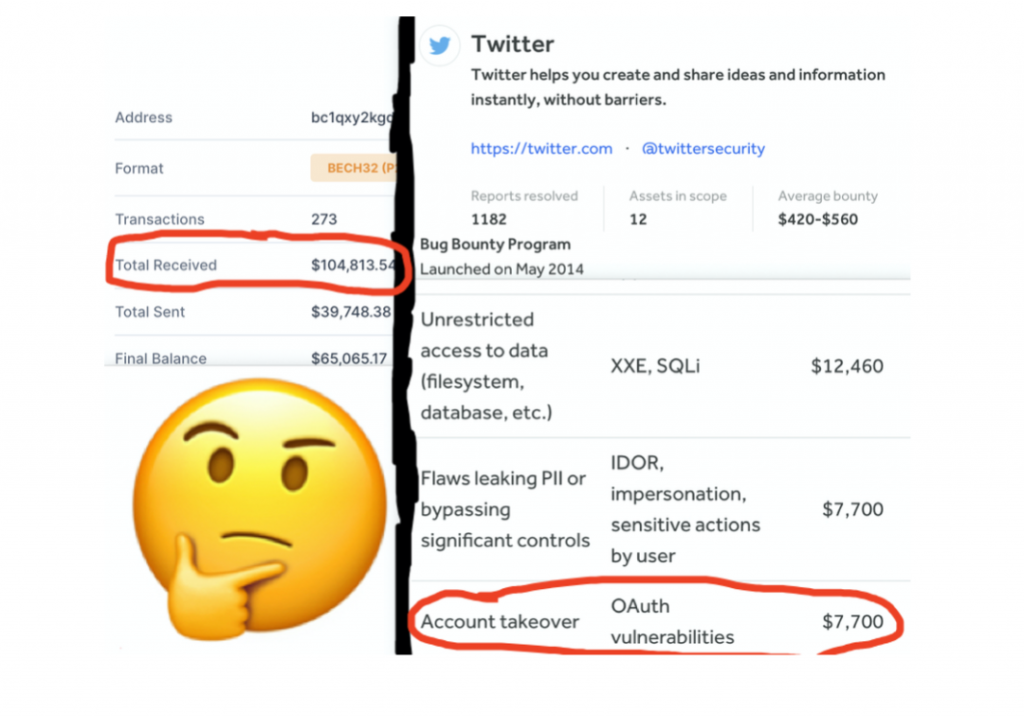Click the Final Balance value $65,065.17
Image resolution: width=1024 pixels, height=717 pixels.
tap(349, 358)
